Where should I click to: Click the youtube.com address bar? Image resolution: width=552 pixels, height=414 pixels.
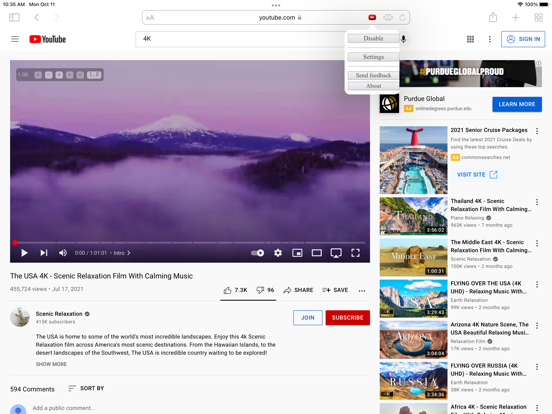276,17
